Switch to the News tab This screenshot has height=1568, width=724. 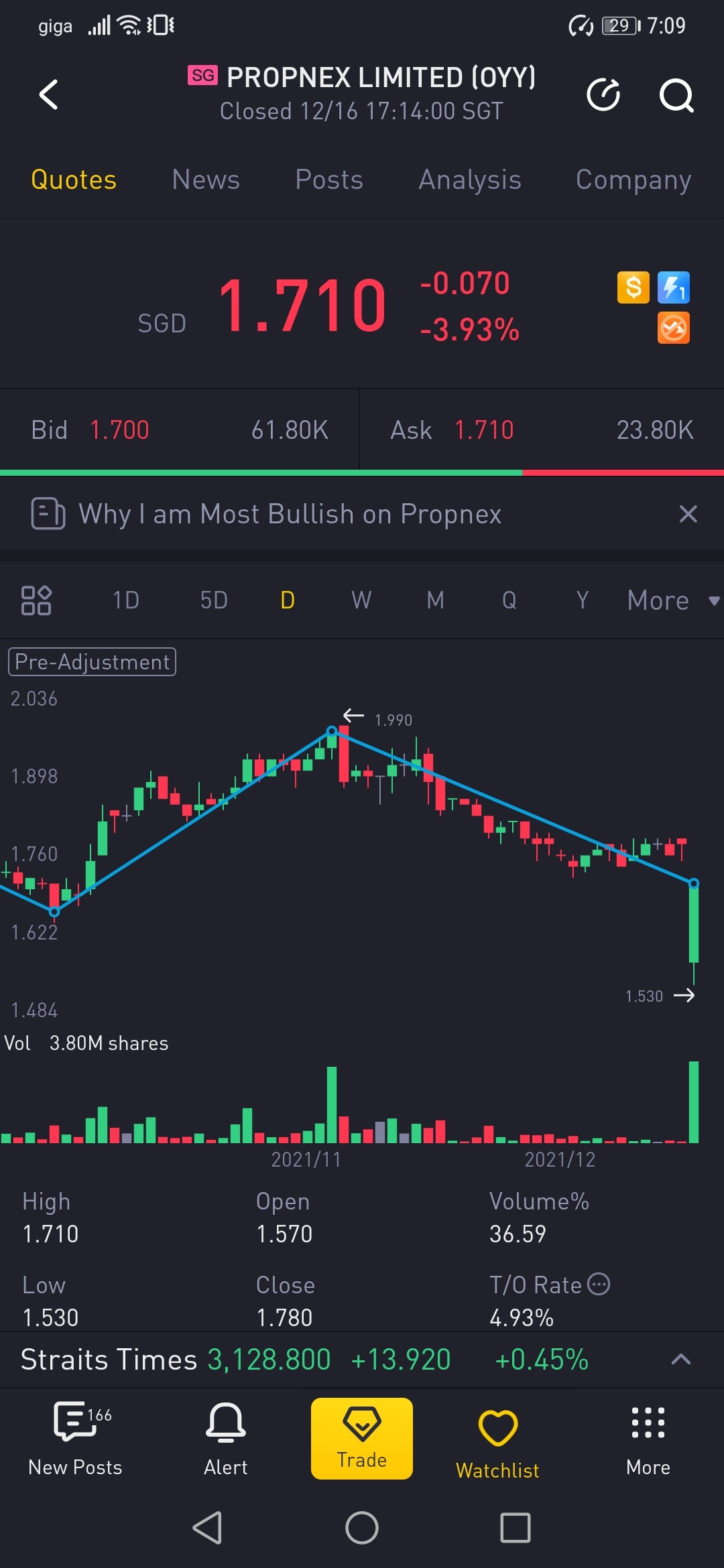pyautogui.click(x=206, y=180)
